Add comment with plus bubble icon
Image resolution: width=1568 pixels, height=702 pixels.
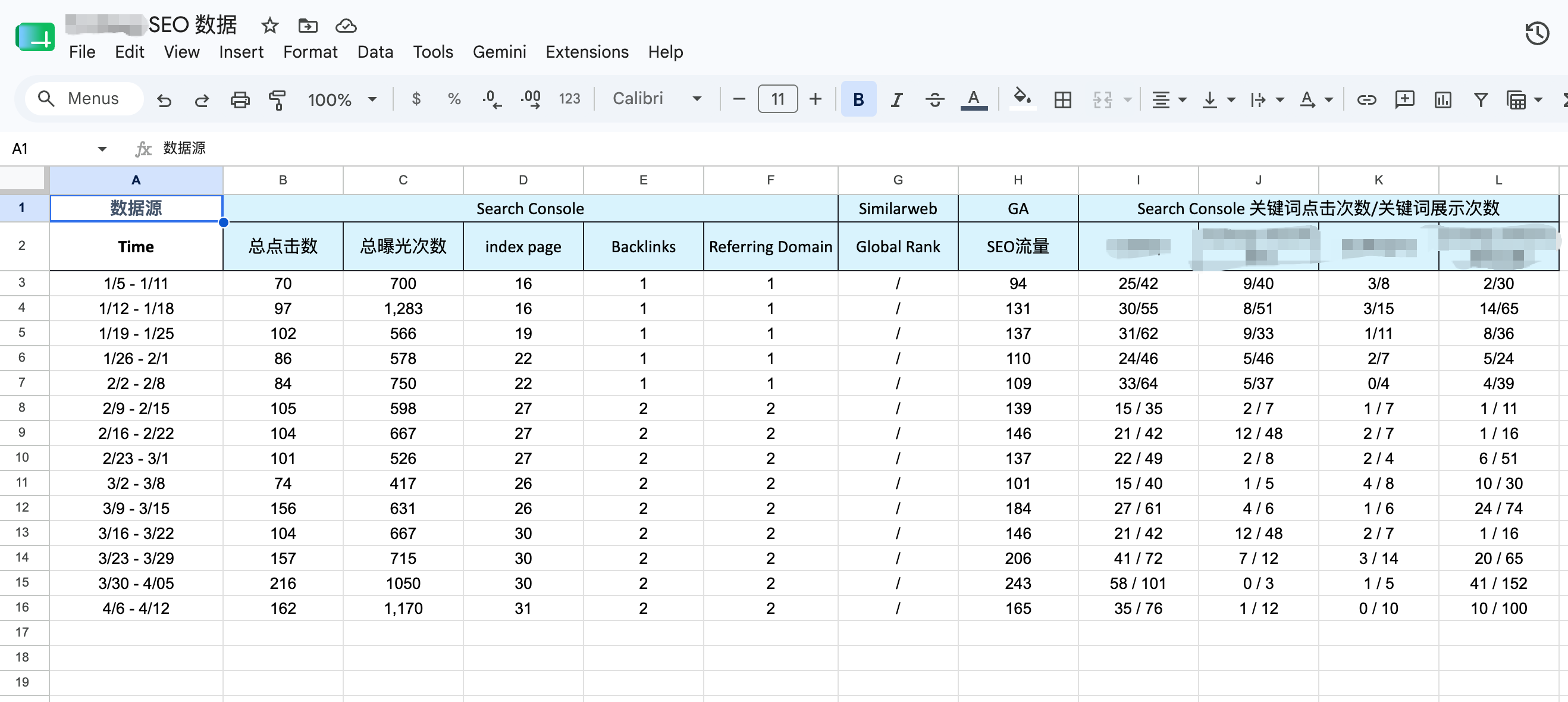coord(1405,99)
